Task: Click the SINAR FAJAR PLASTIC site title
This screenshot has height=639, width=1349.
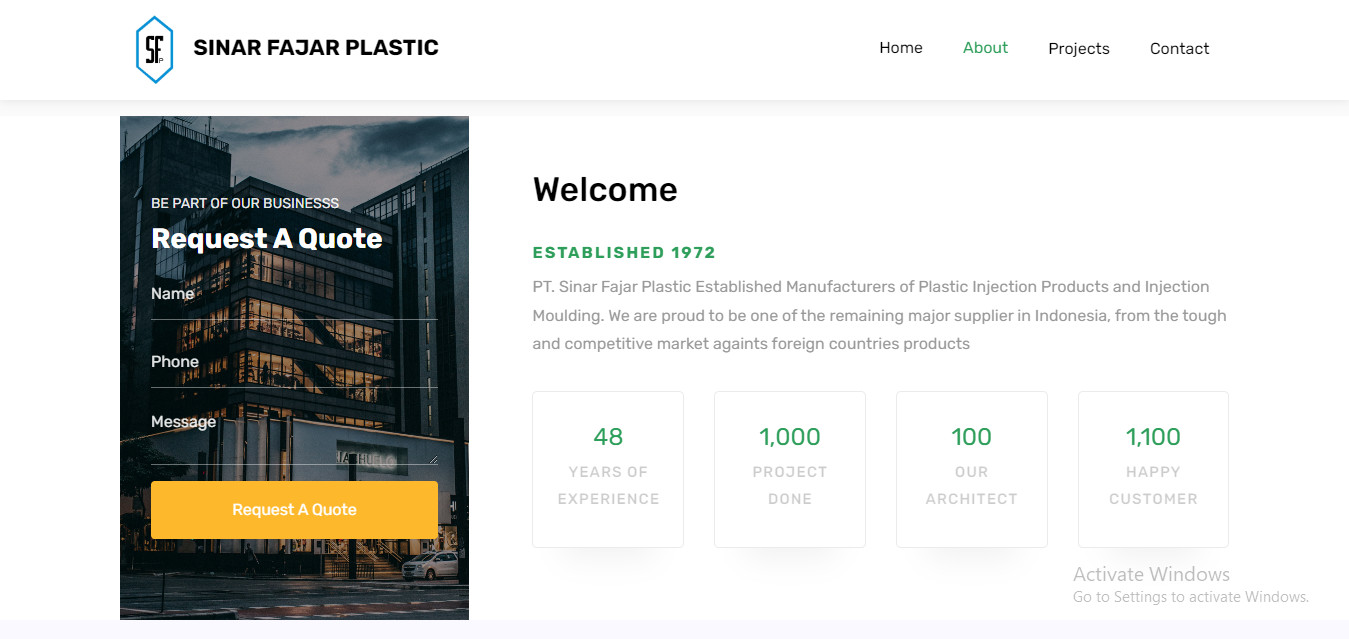Action: 315,48
